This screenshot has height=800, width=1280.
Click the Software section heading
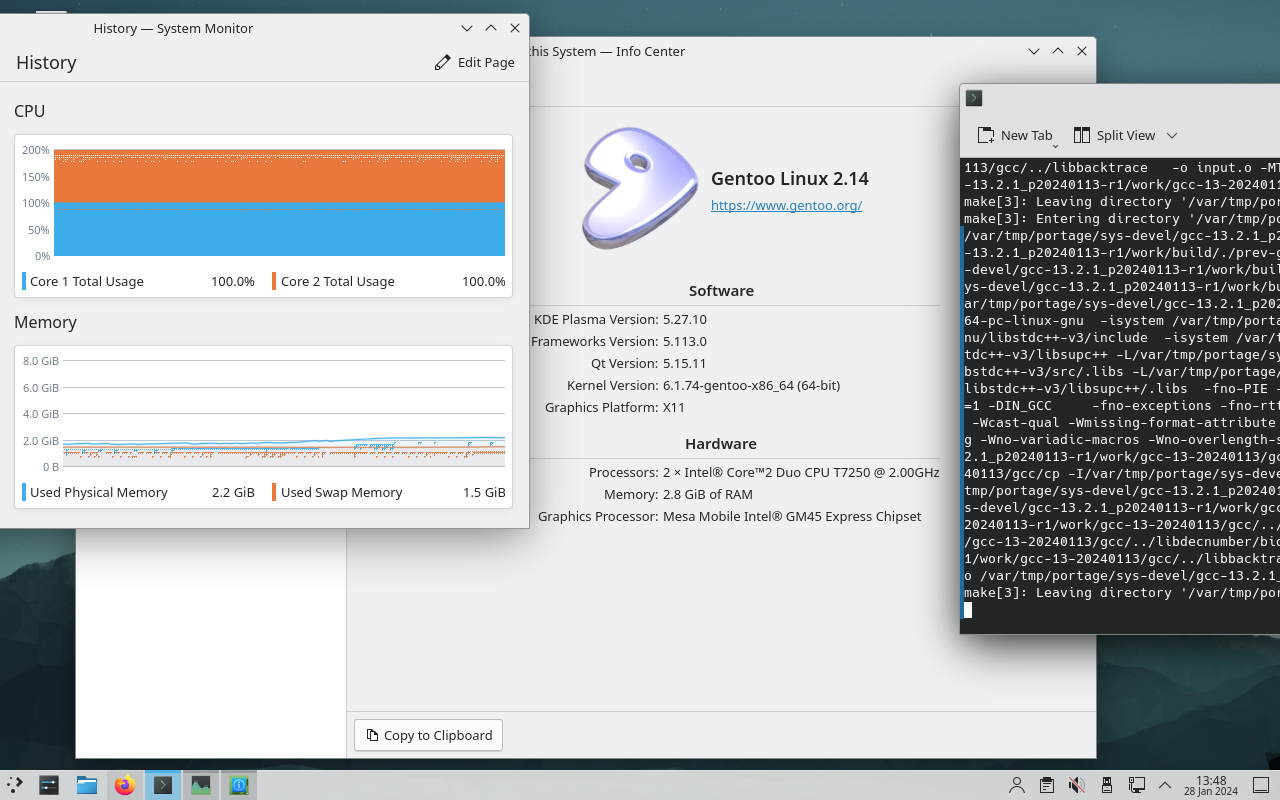pyautogui.click(x=721, y=291)
